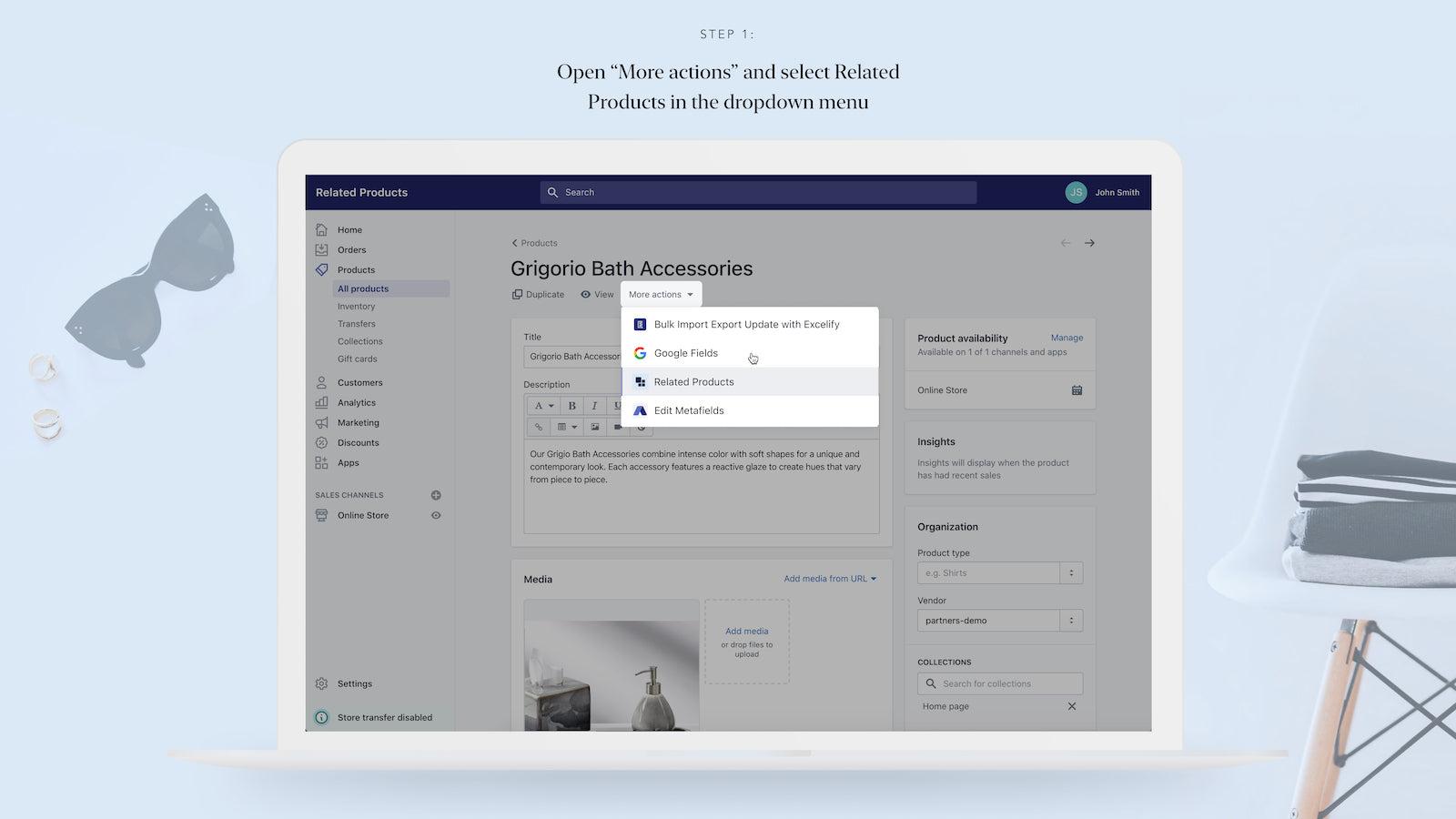Open the Discounts section via its icon

[x=322, y=442]
